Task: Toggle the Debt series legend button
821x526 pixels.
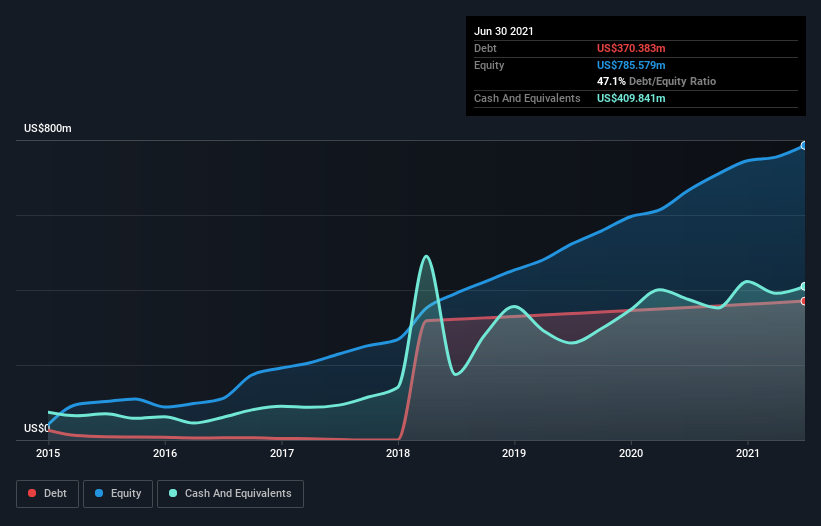Action: (x=48, y=494)
